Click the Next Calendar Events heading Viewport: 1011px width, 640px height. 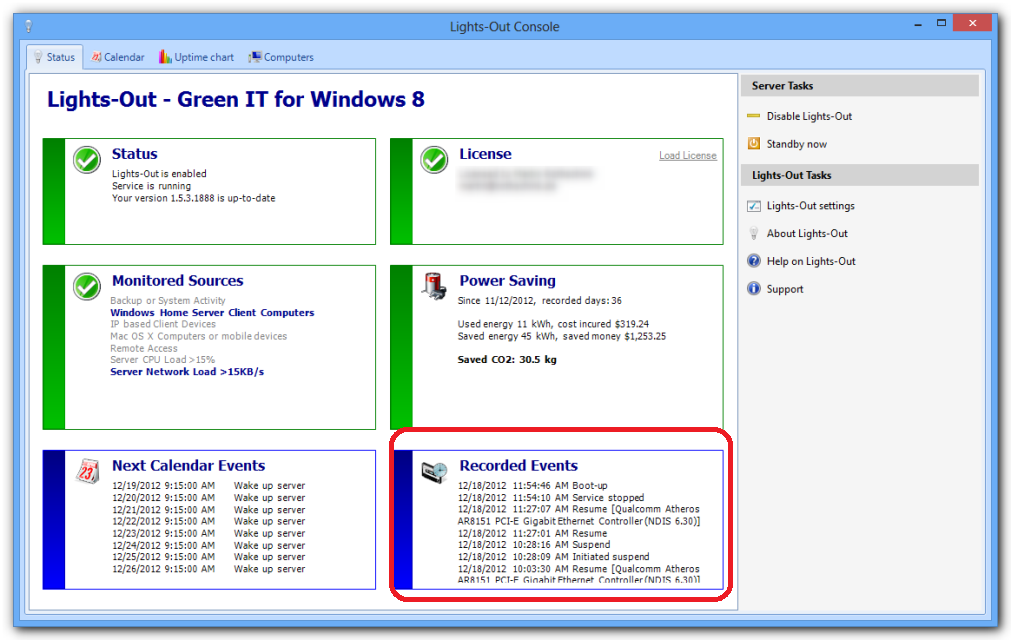point(188,466)
